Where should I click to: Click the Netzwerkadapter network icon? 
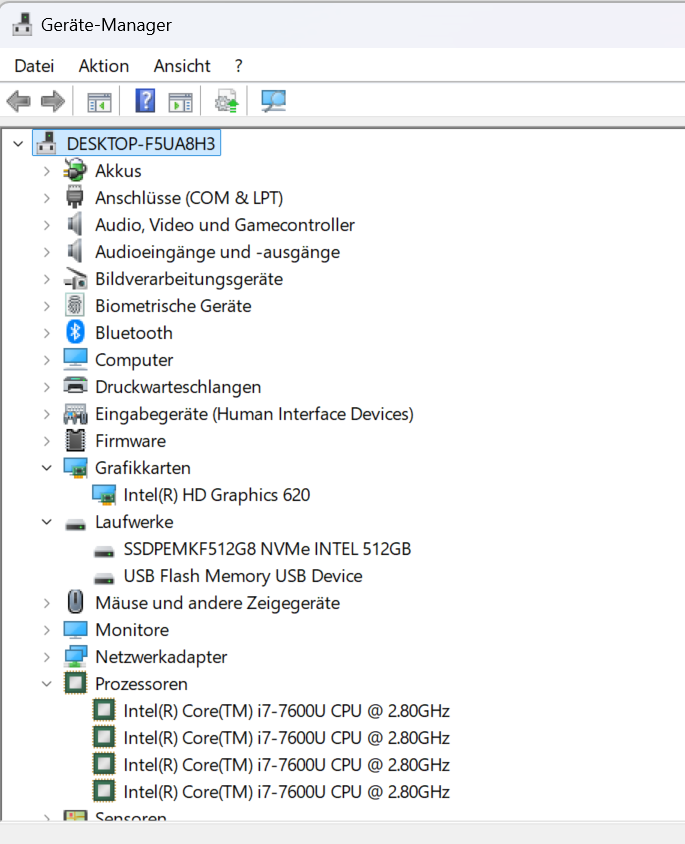coord(75,657)
